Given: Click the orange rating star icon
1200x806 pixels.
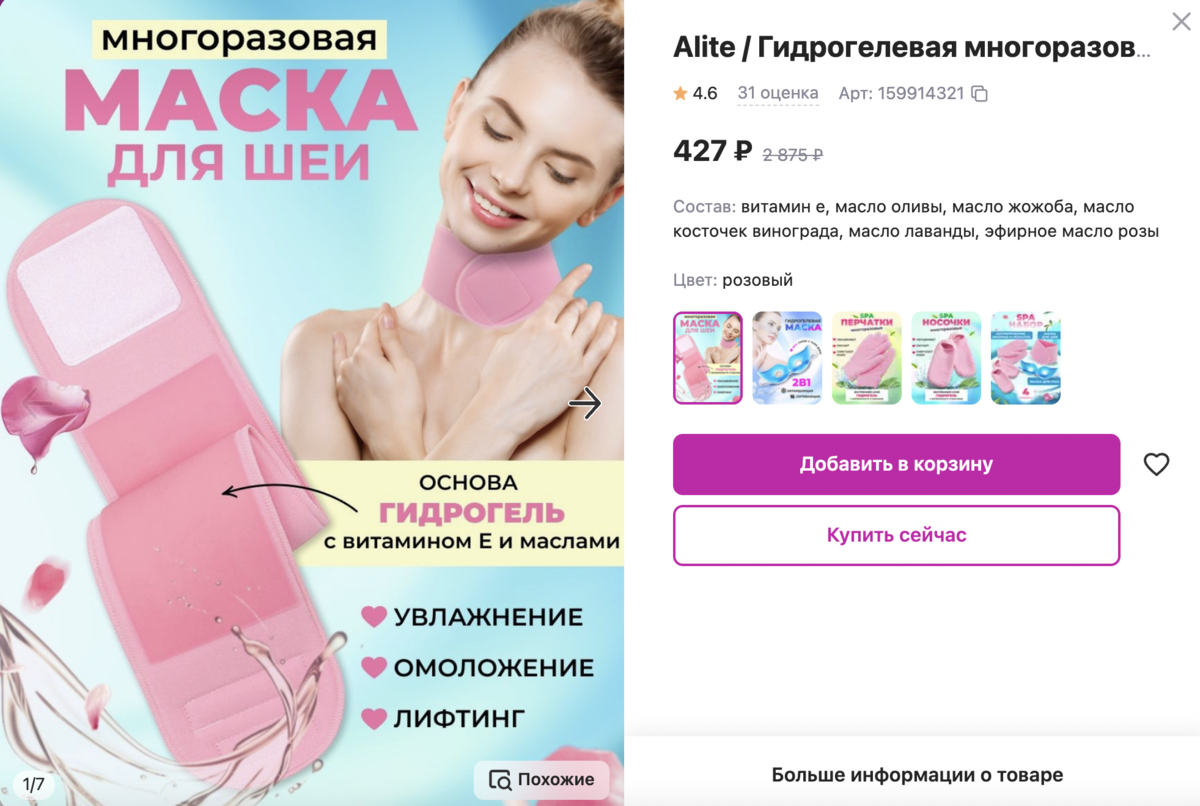Looking at the screenshot, I should (680, 93).
